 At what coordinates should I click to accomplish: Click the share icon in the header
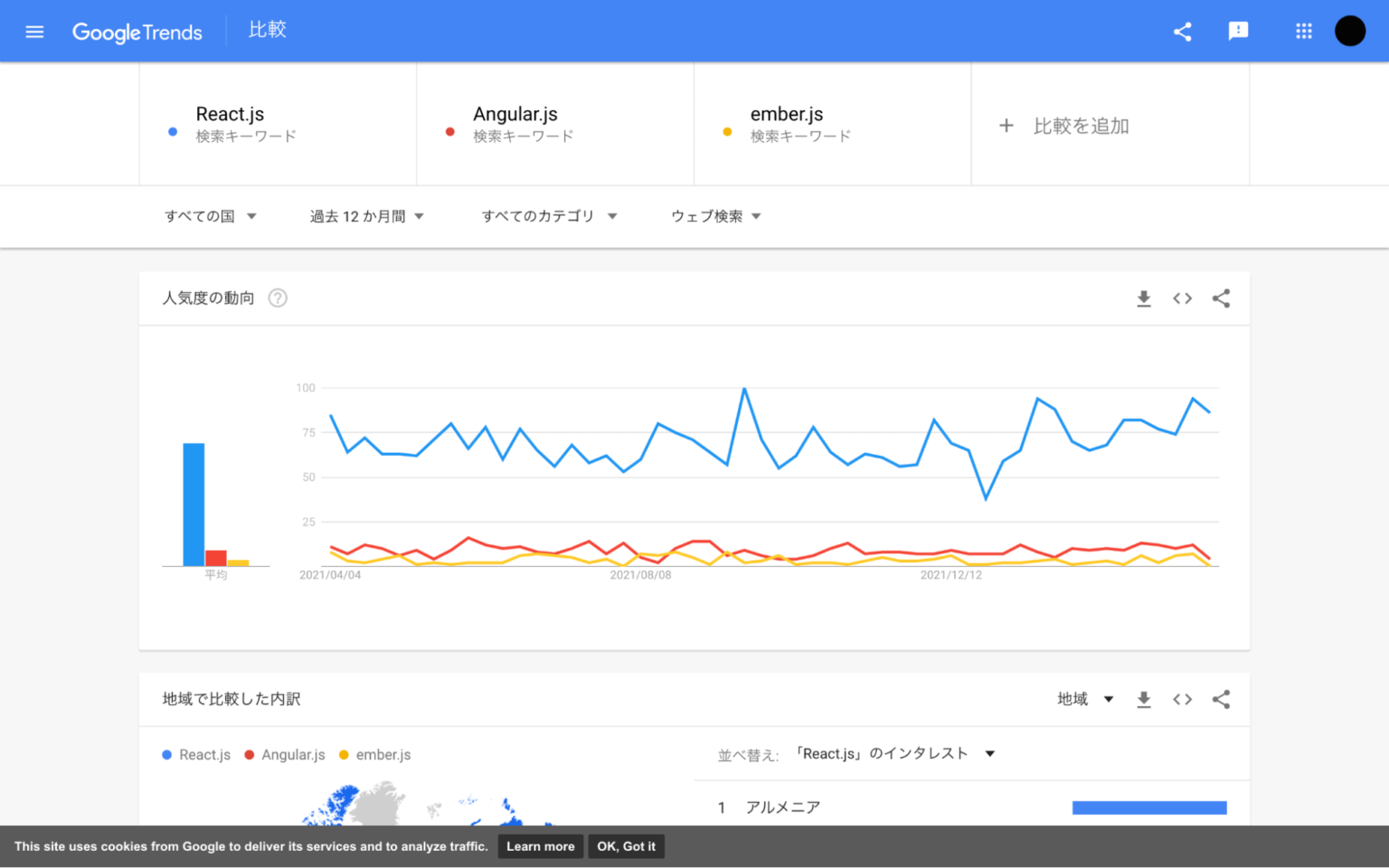pyautogui.click(x=1182, y=32)
